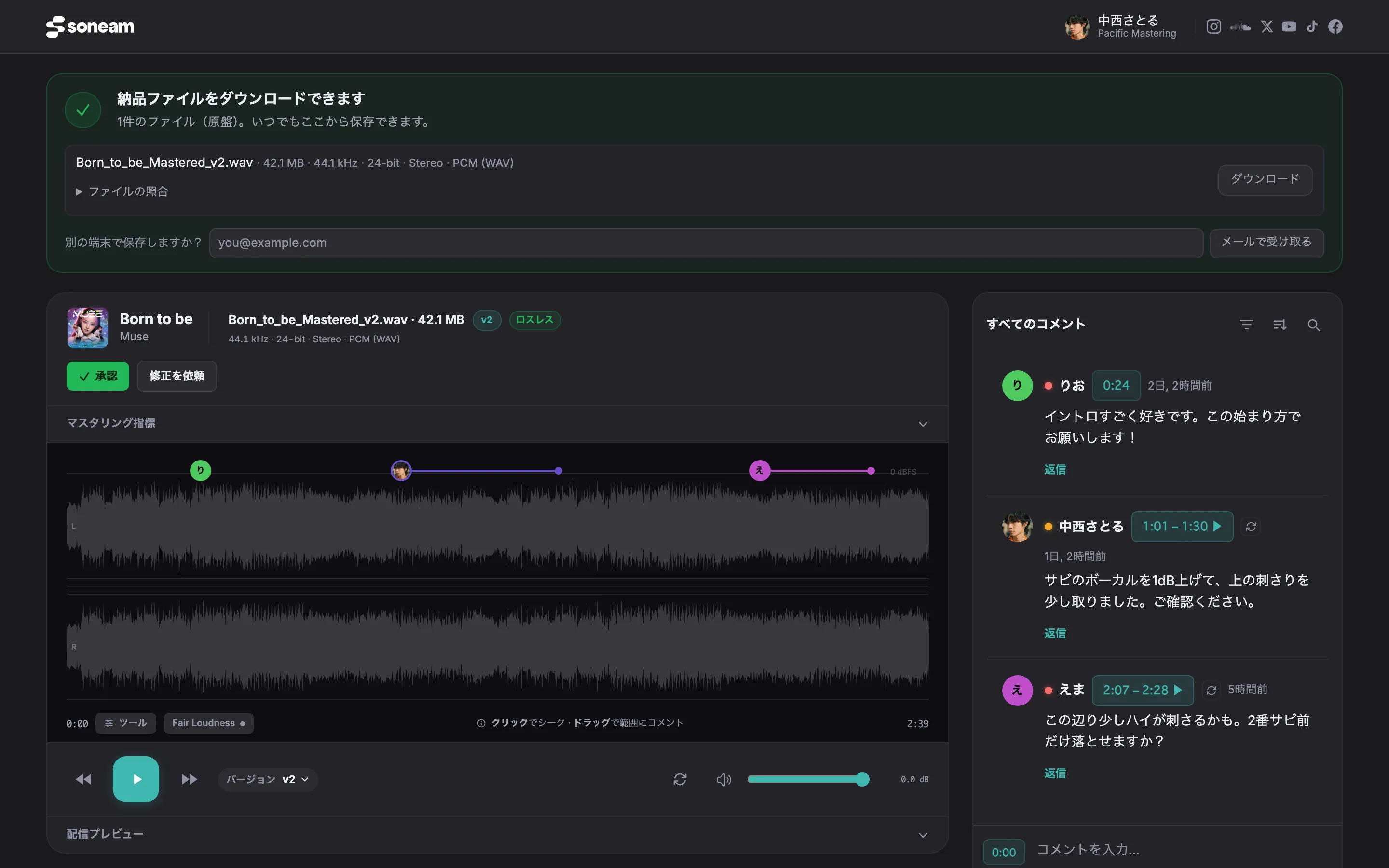Mute audio with the speaker icon
The width and height of the screenshot is (1389, 868).
coord(724,779)
